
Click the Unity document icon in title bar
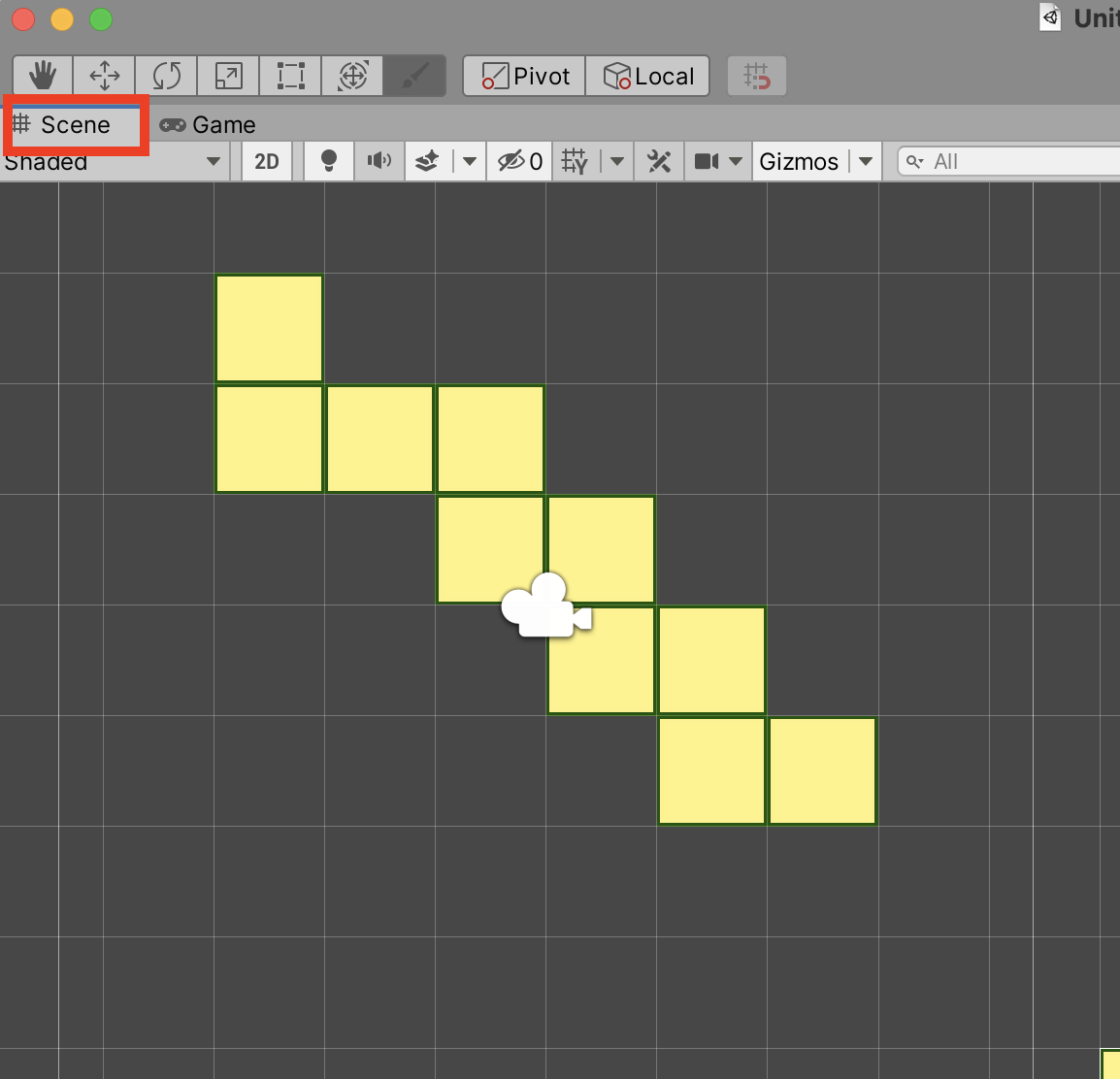click(x=1050, y=17)
